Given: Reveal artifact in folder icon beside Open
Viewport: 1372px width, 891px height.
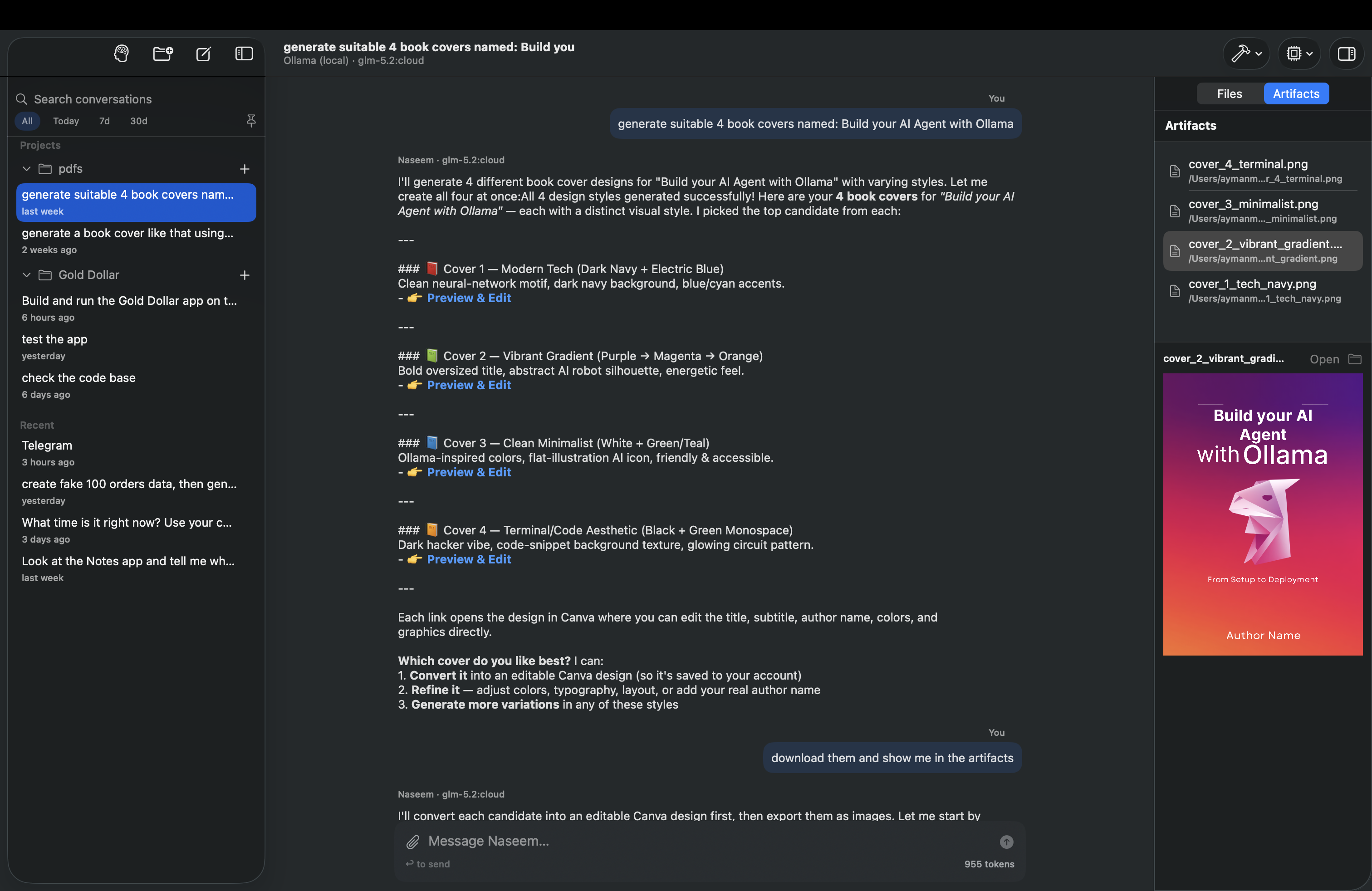Looking at the screenshot, I should coord(1355,359).
